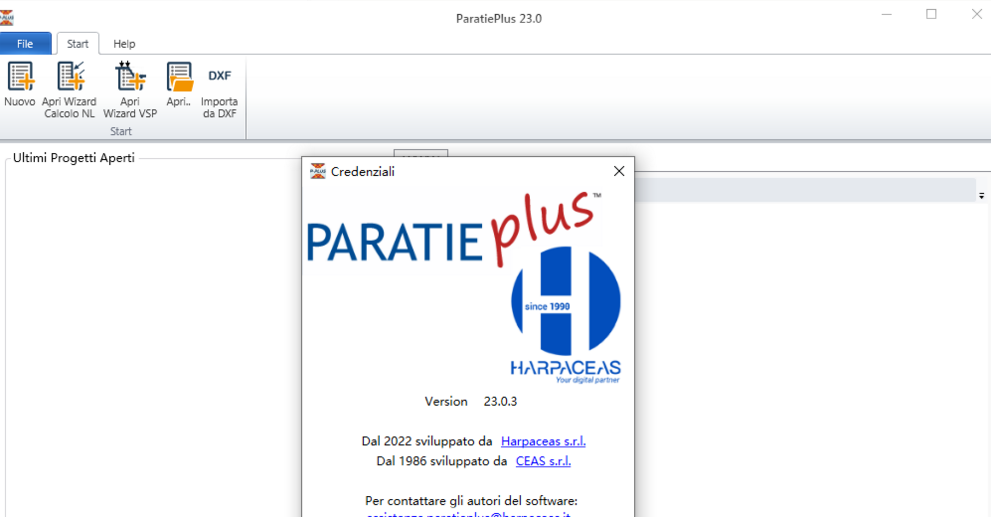Click the 'Dal 1986 sviluppato da' text
991x517 pixels.
(x=441, y=461)
